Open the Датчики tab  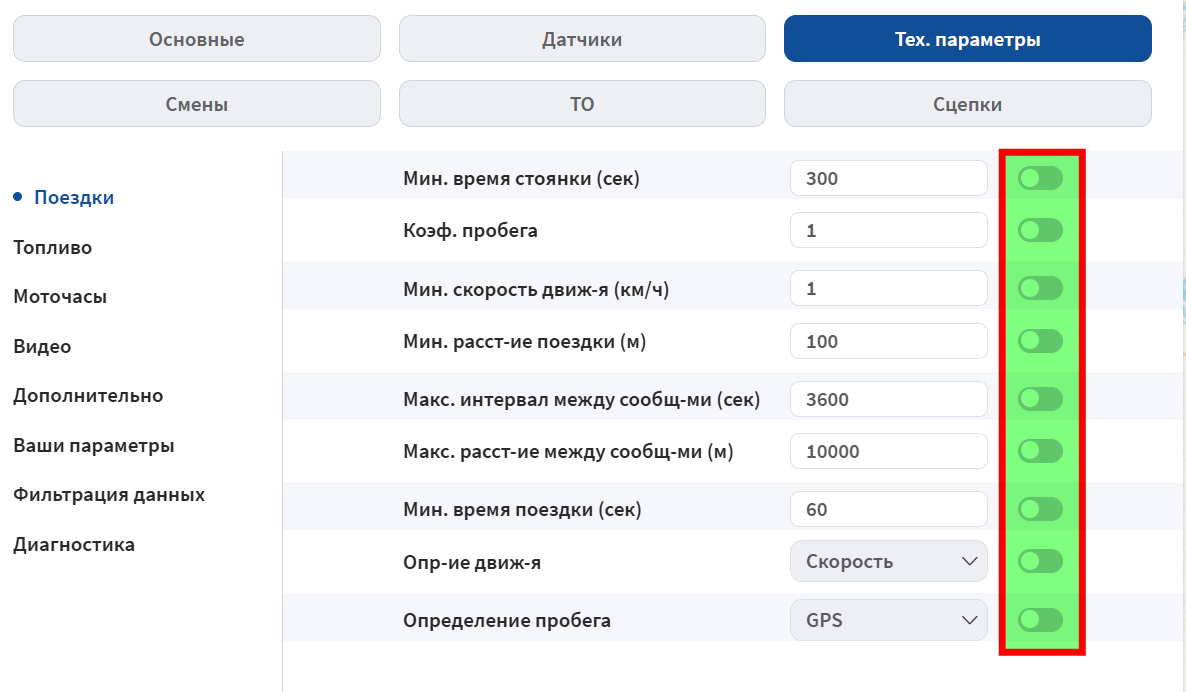coord(582,39)
